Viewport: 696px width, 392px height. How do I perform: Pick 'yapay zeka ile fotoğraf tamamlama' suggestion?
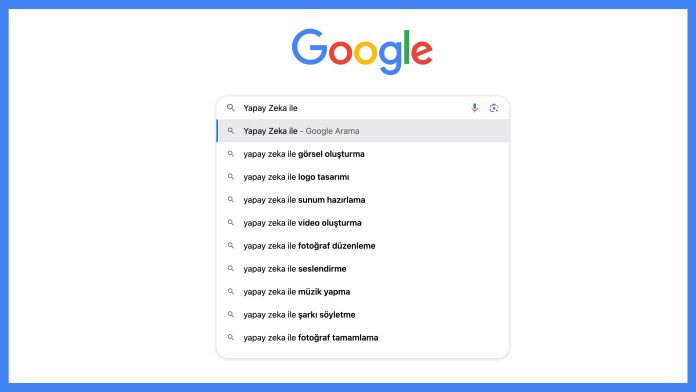[x=363, y=337]
